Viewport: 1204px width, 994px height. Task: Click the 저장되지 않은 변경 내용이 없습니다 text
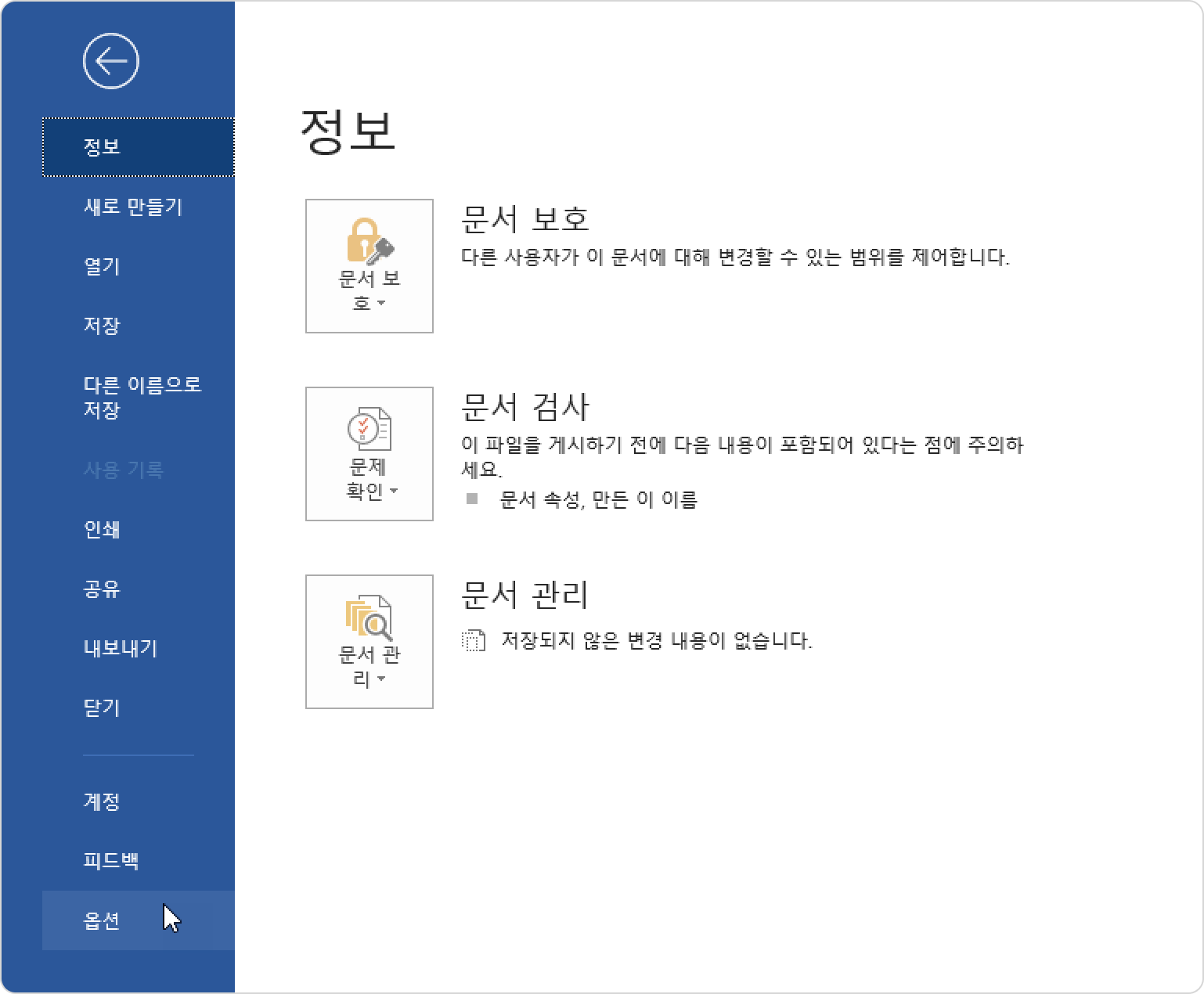point(656,640)
